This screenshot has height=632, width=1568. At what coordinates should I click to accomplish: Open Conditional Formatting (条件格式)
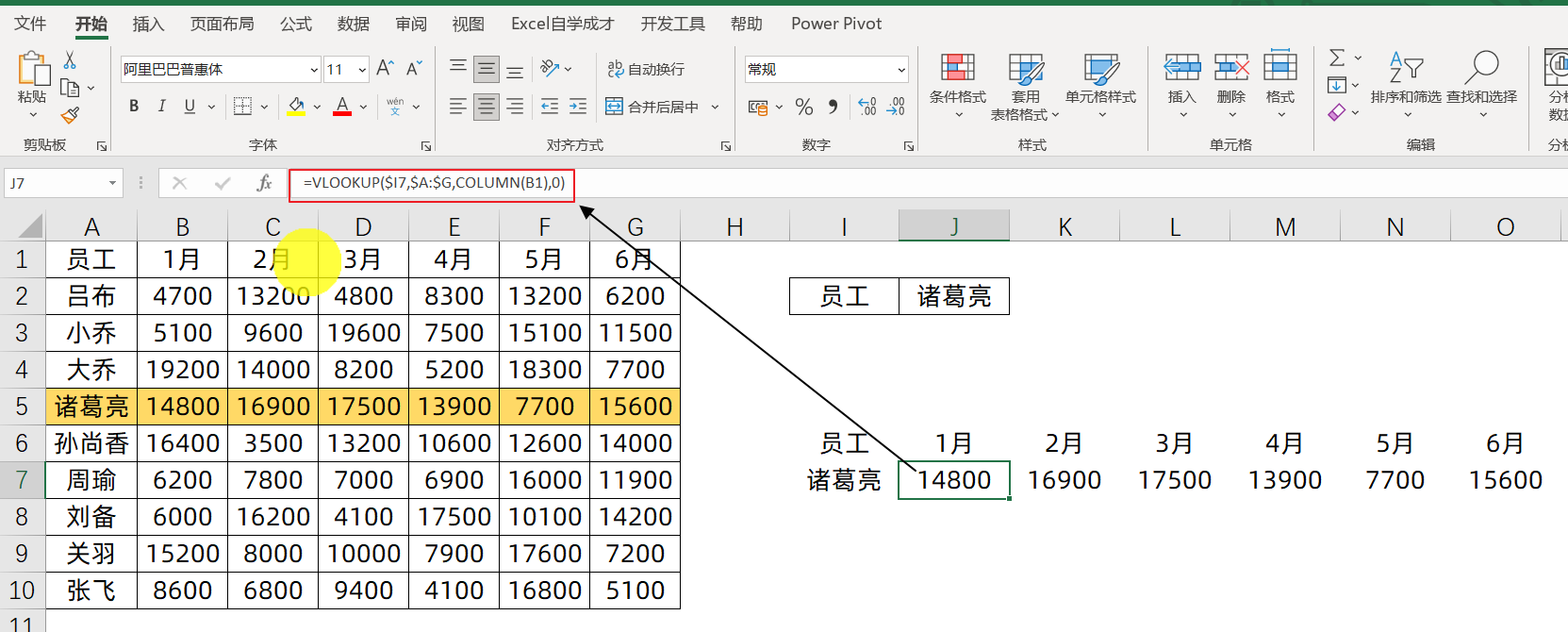[x=958, y=86]
